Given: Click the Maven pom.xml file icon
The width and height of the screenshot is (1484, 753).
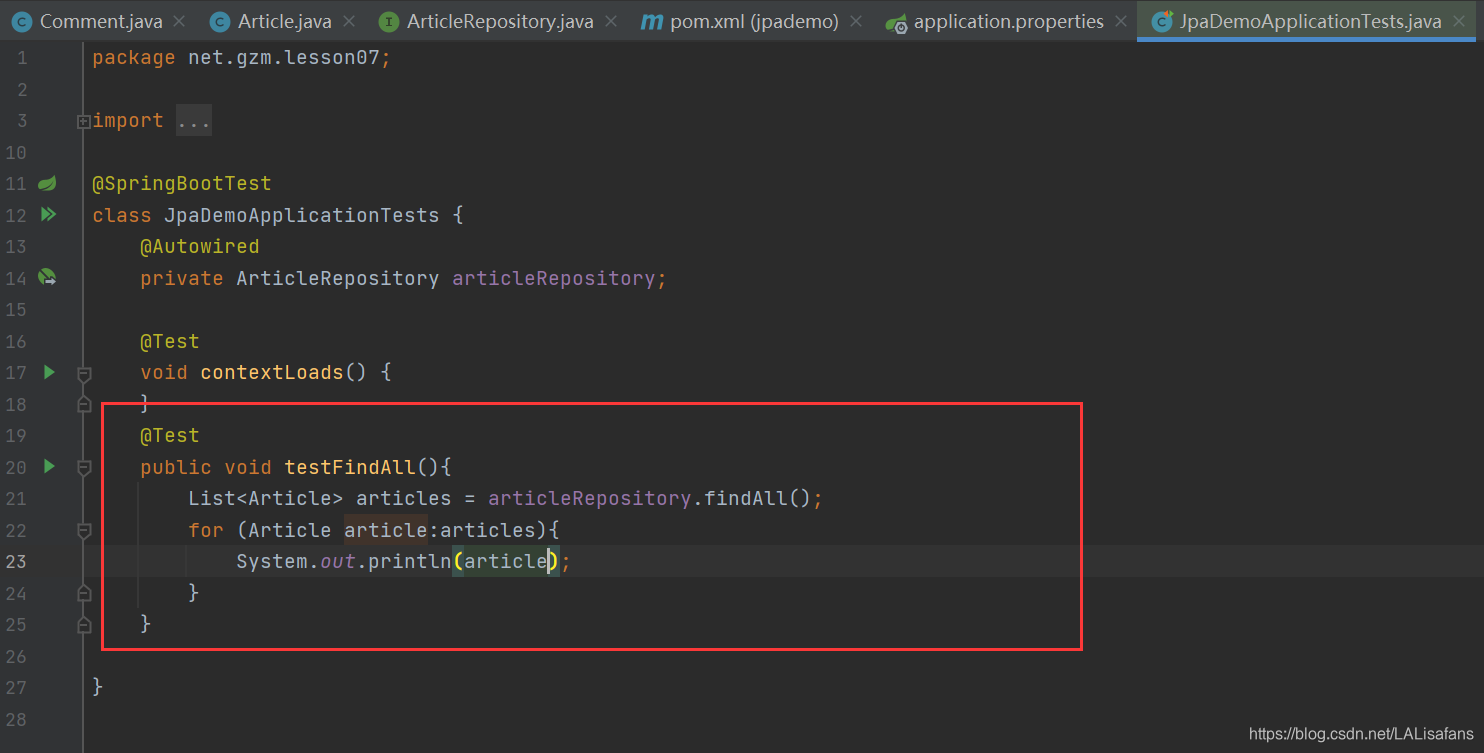Looking at the screenshot, I should [652, 21].
